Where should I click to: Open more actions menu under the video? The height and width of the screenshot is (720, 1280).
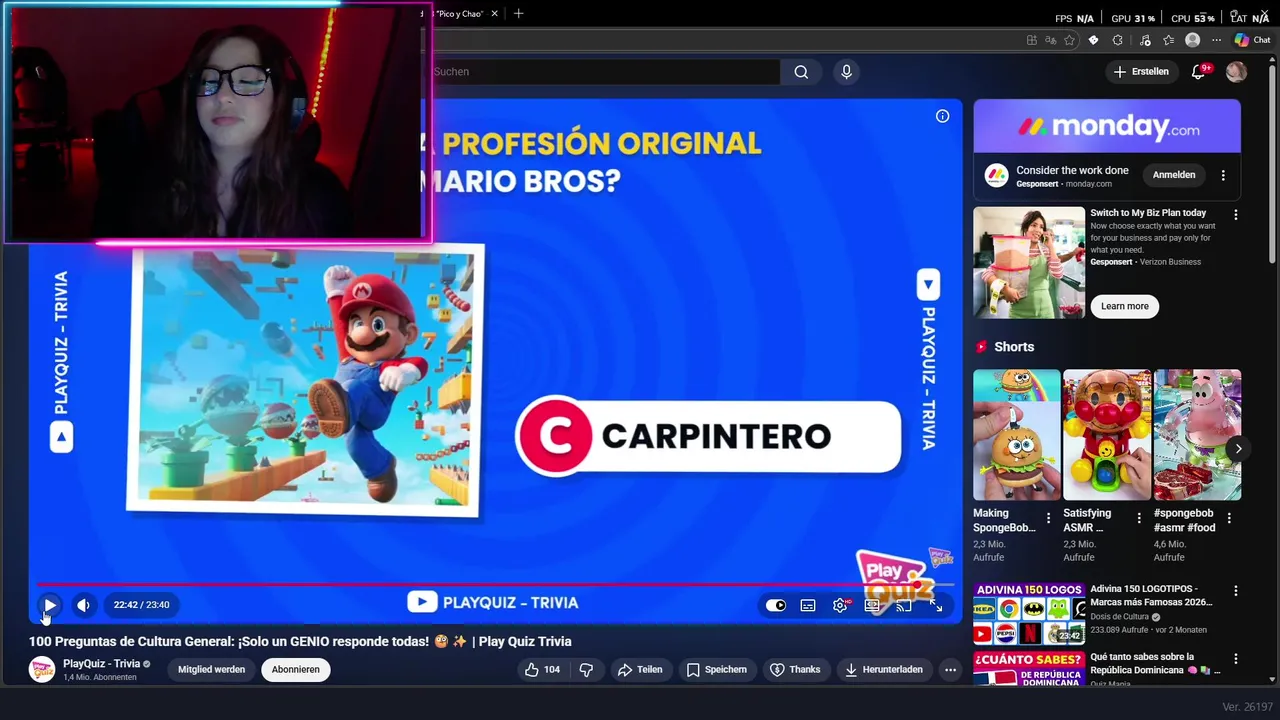point(951,670)
